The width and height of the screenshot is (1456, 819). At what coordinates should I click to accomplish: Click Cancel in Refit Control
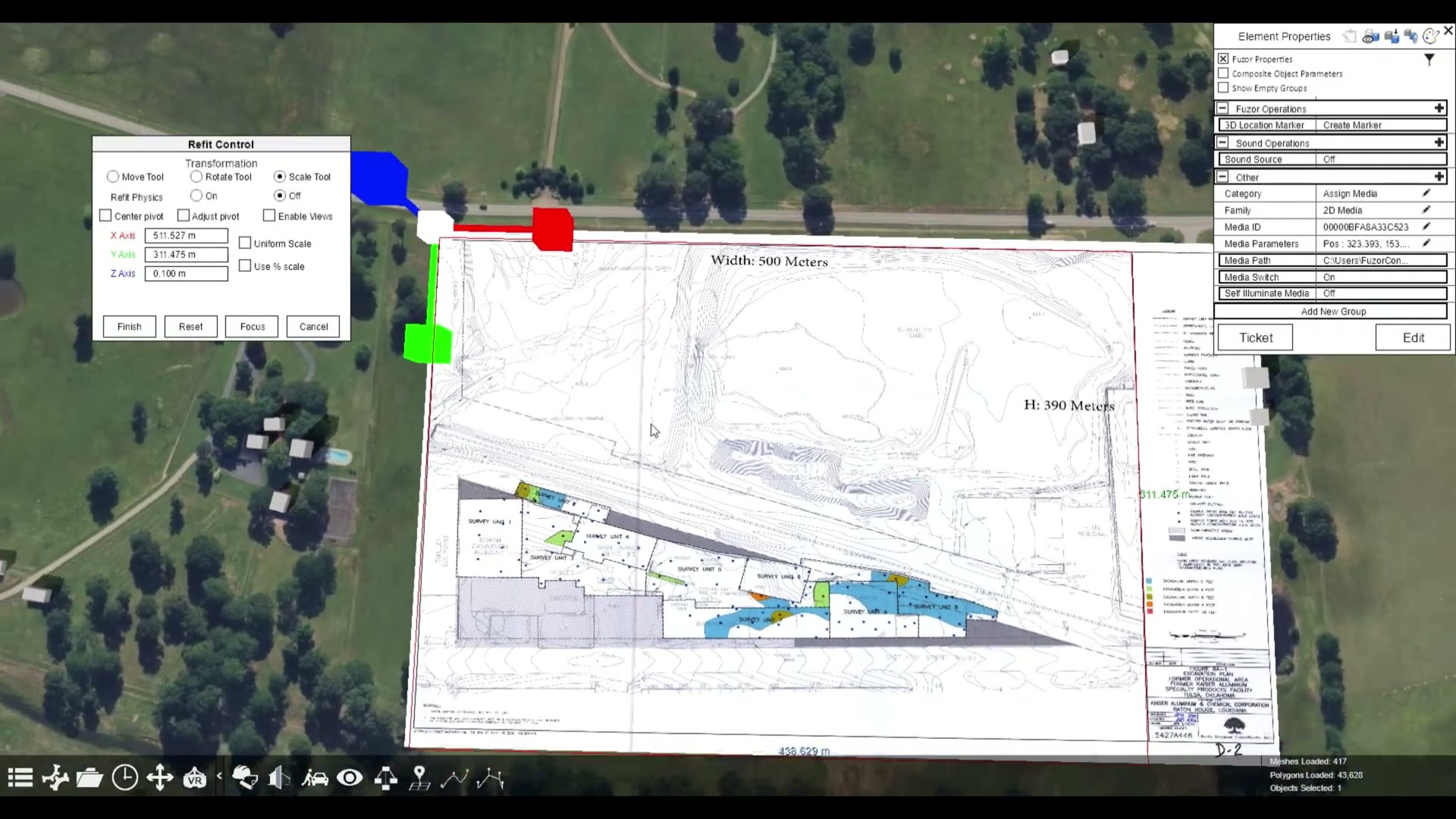[x=313, y=327]
